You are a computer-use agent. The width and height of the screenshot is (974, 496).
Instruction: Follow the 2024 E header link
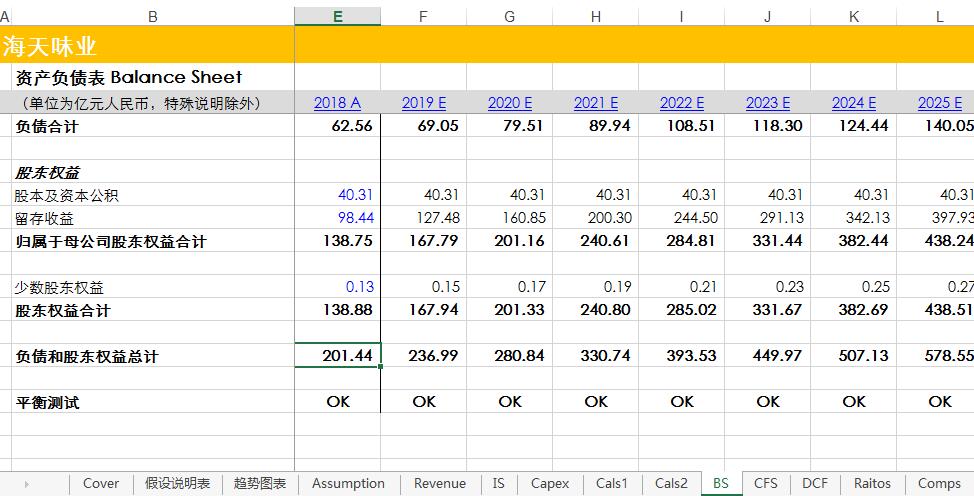(x=854, y=103)
